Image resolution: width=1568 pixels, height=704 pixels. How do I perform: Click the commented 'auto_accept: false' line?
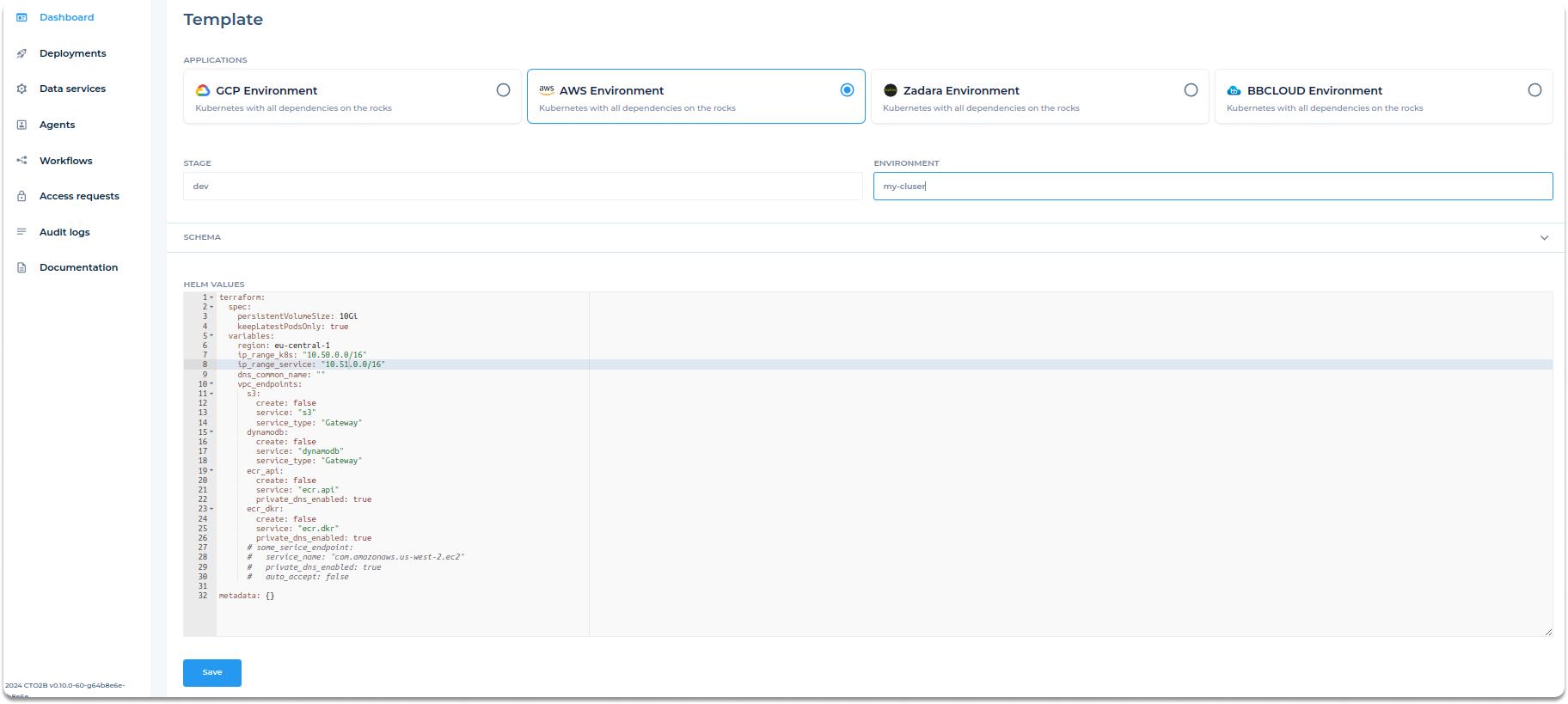pos(298,577)
